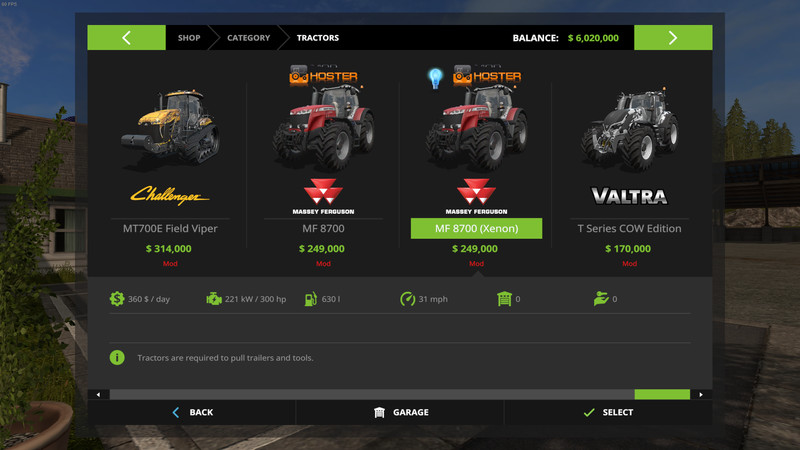The width and height of the screenshot is (800, 450).
Task: Click the scrollbar right arrow
Action: (701, 394)
